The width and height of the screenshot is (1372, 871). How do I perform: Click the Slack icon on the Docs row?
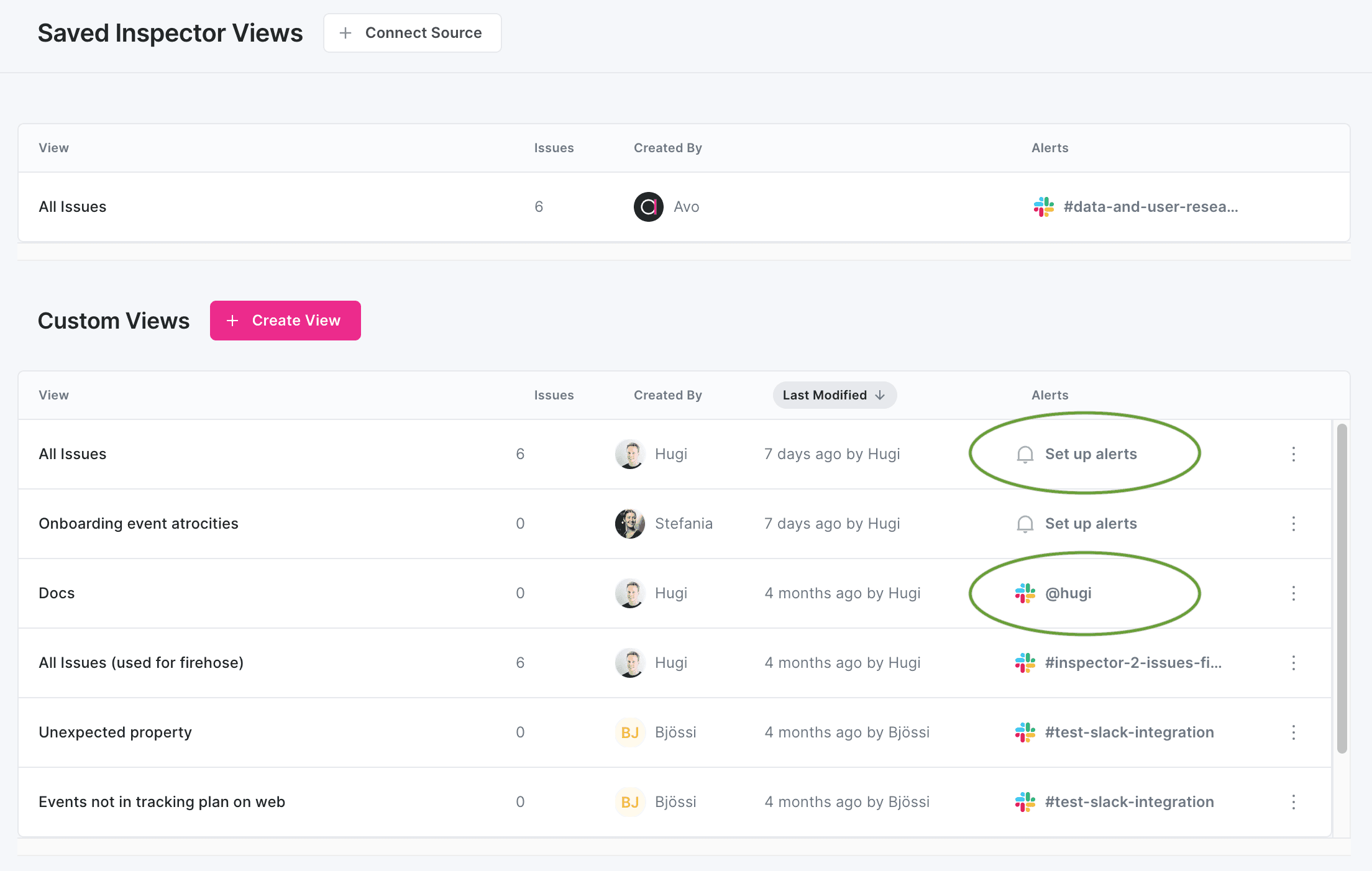[x=1025, y=593]
